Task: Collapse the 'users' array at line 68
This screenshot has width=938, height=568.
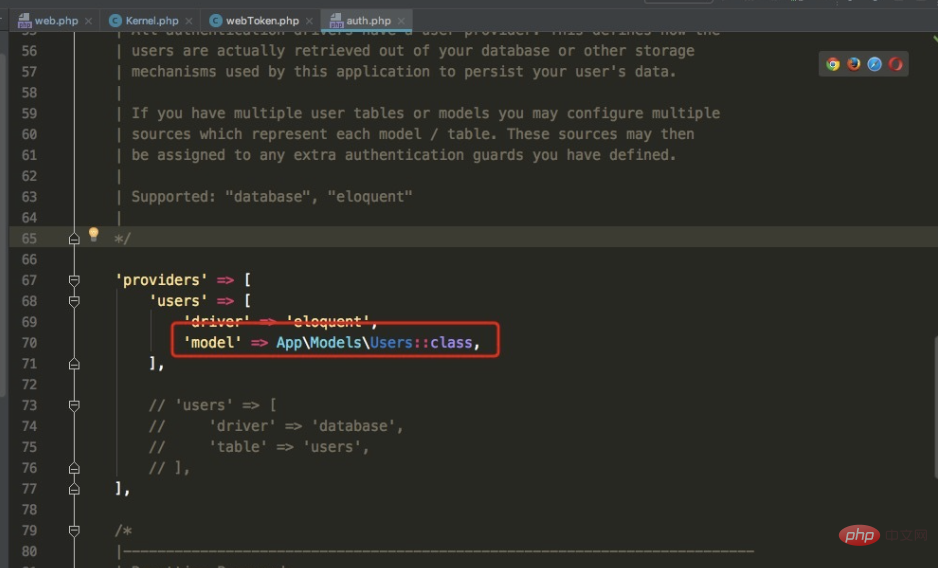Action: 74,301
